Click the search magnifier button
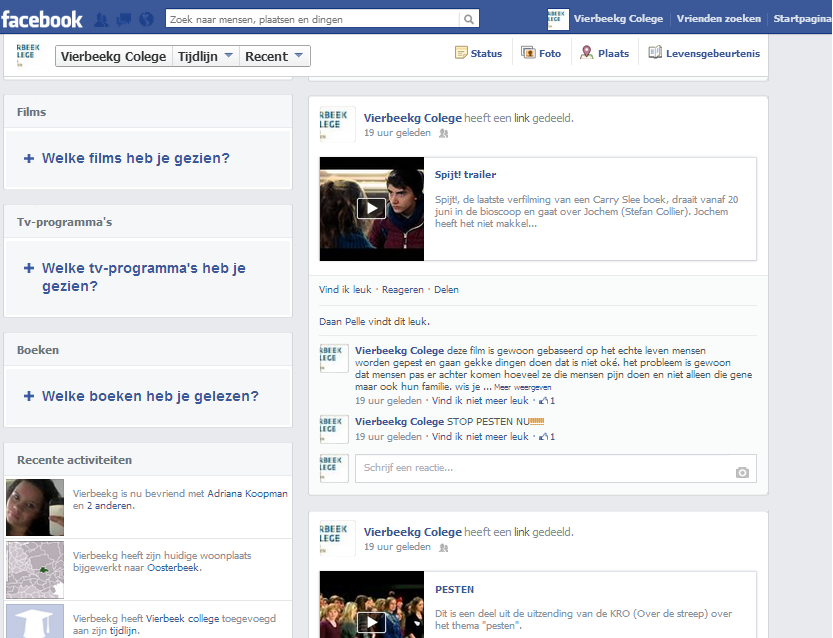 [469, 19]
